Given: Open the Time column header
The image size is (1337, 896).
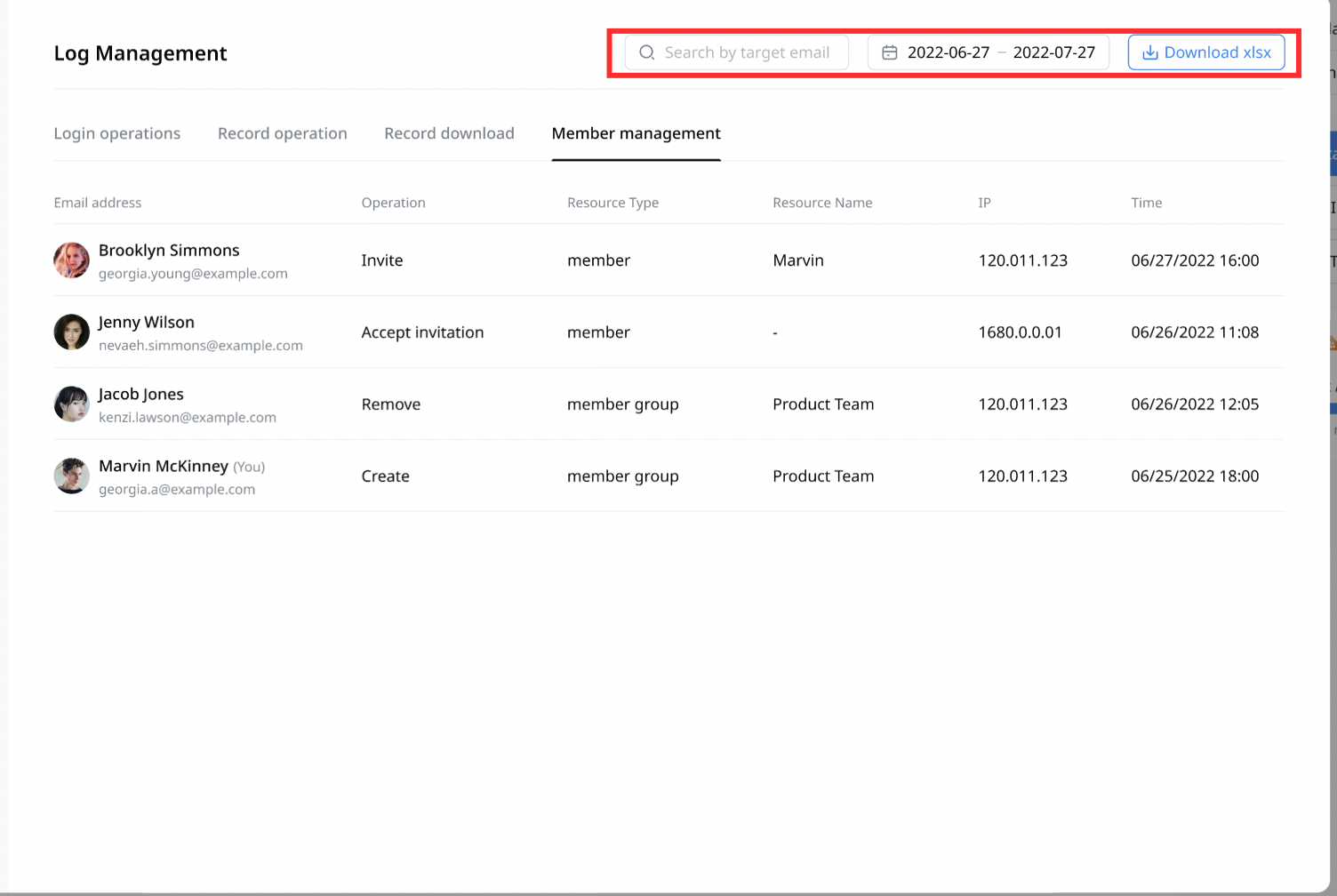Looking at the screenshot, I should [x=1146, y=203].
